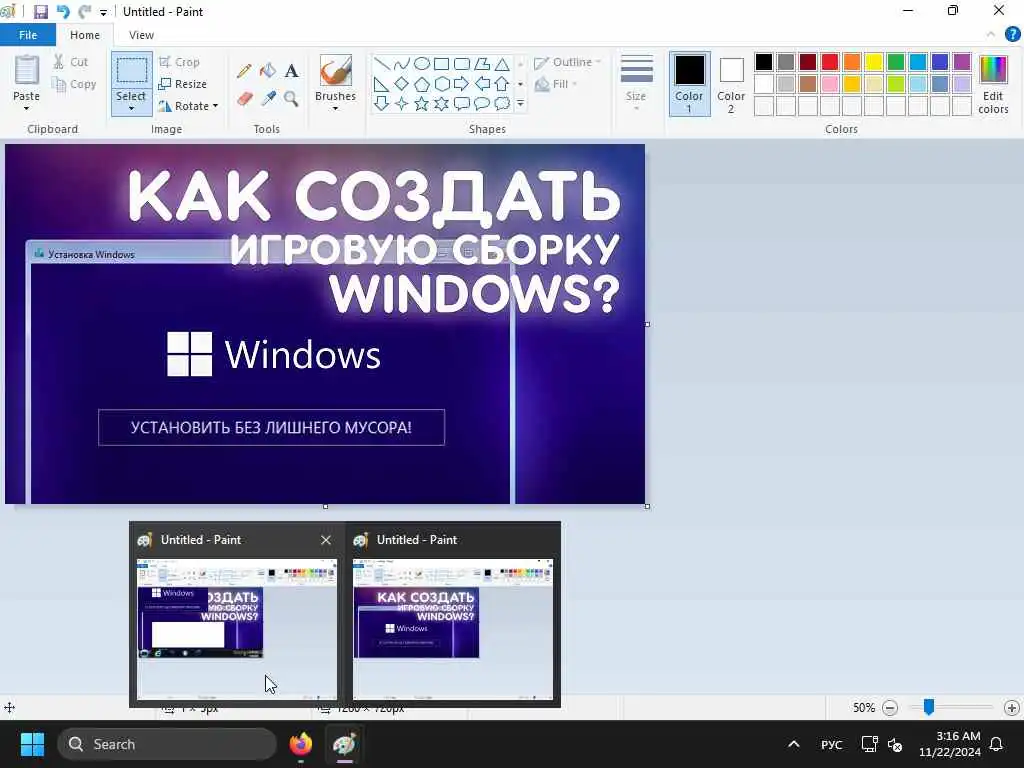The width and height of the screenshot is (1024, 768).
Task: Select the Color picker eyedropper tool
Action: (x=268, y=99)
